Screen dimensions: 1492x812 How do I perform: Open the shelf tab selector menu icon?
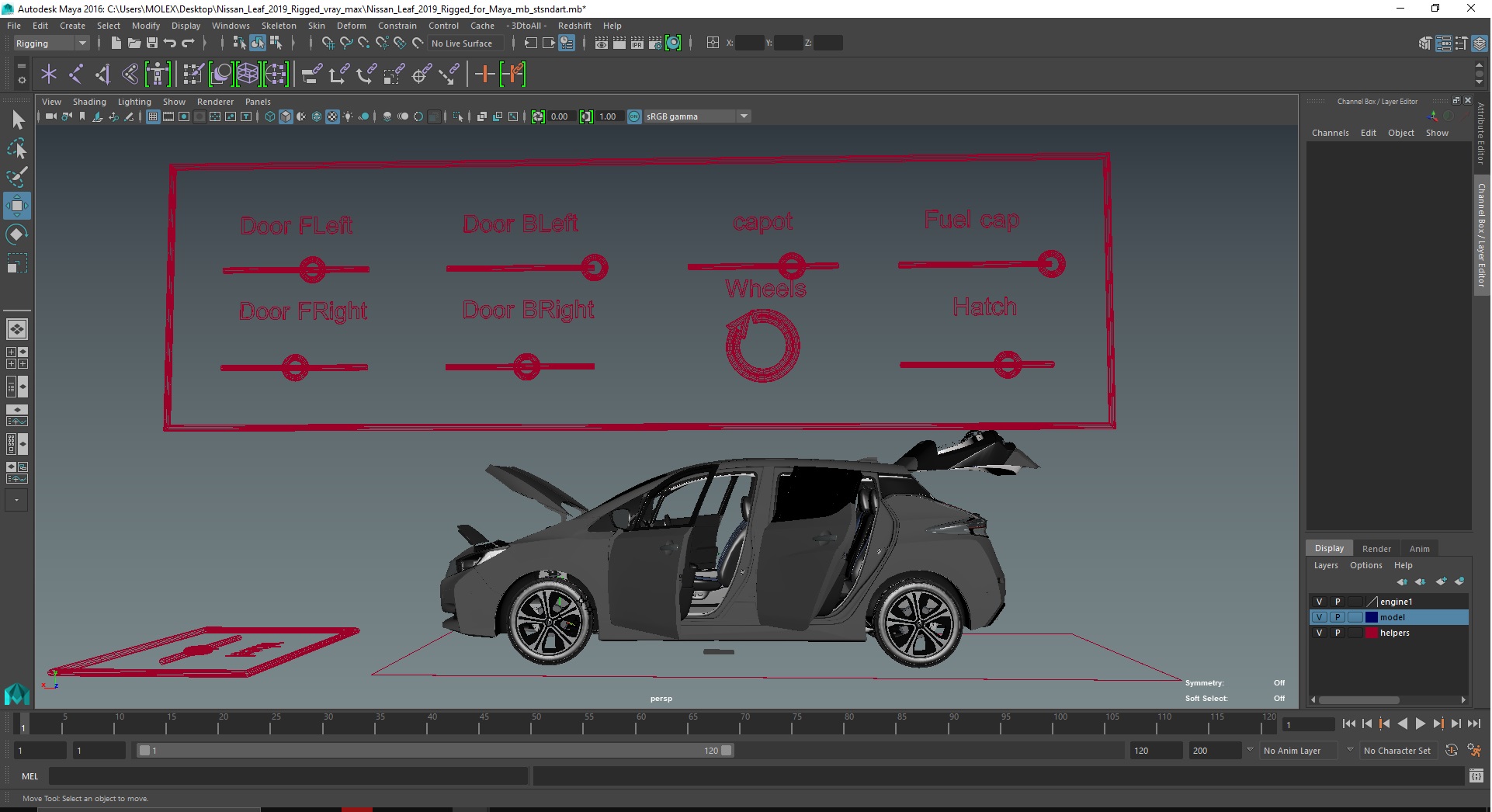pos(21,67)
